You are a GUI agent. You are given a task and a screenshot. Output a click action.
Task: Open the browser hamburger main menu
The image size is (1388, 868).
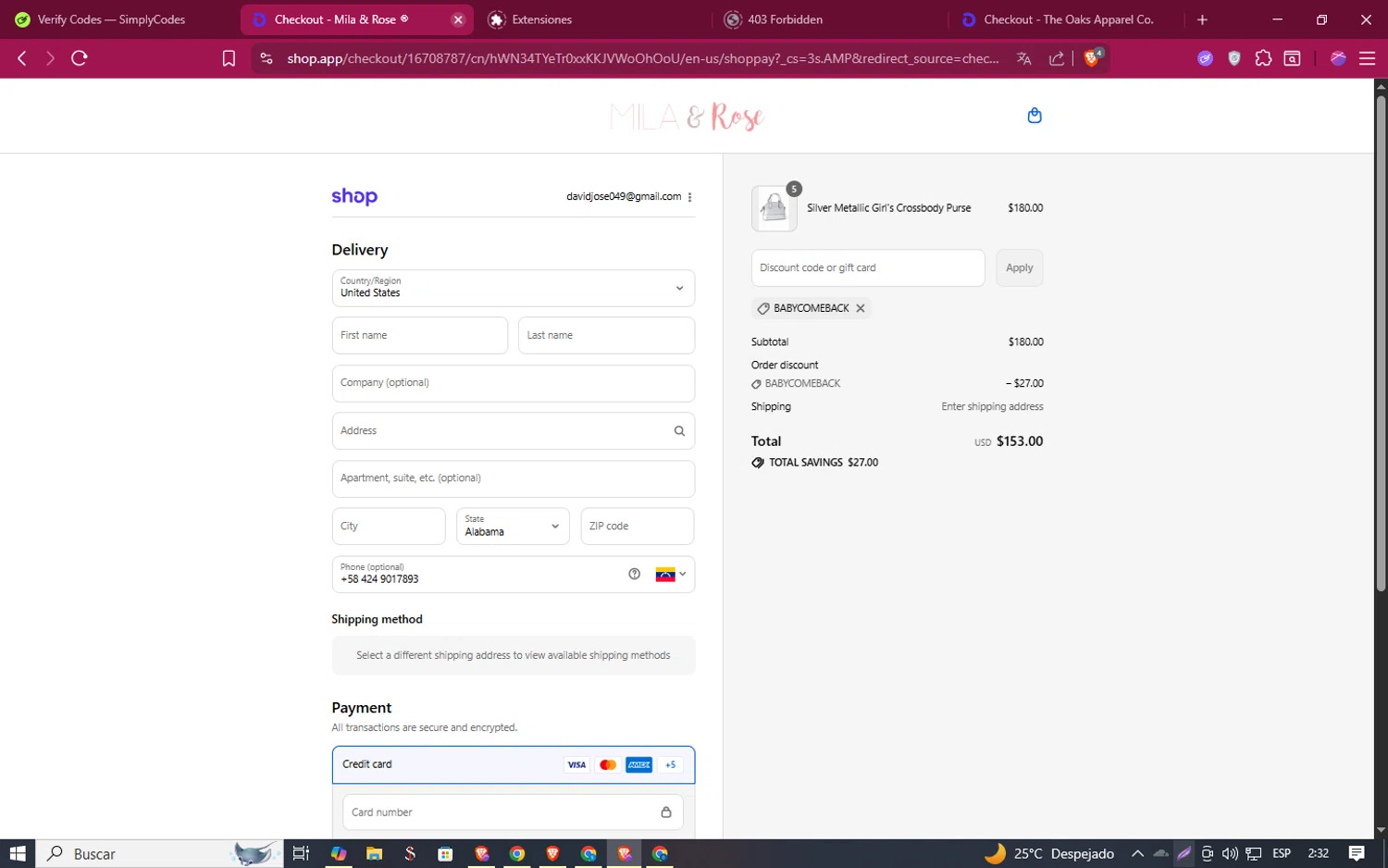pyautogui.click(x=1367, y=58)
